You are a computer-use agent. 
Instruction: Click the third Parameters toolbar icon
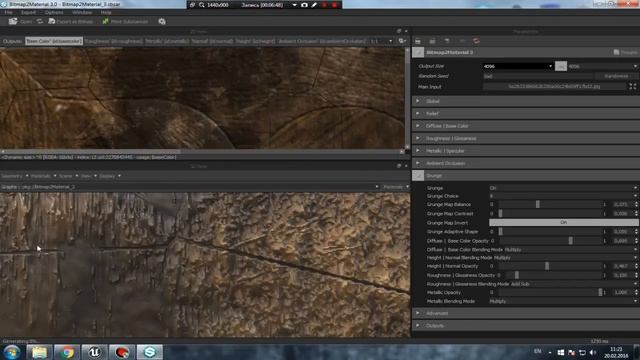click(447, 41)
